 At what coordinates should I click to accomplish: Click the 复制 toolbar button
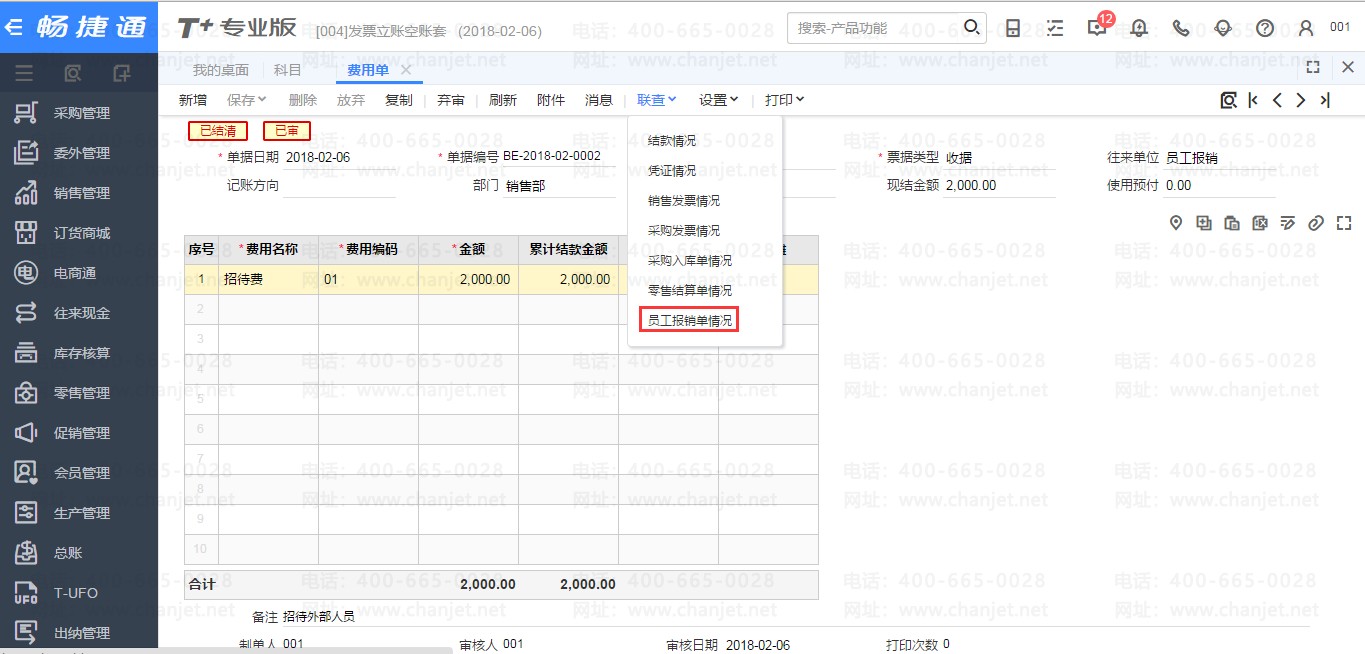398,100
